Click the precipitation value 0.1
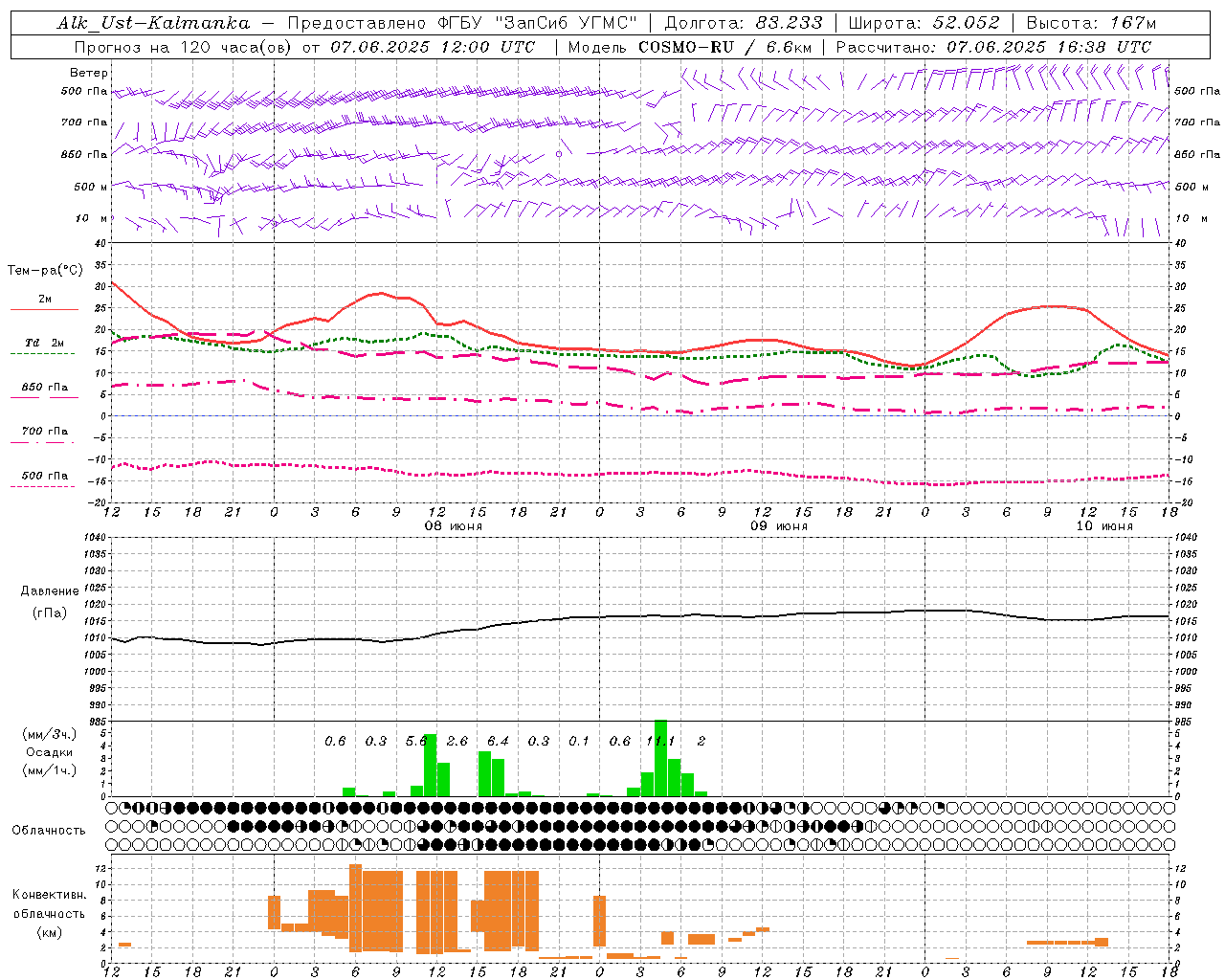Image resolution: width=1225 pixels, height=980 pixels. (579, 742)
